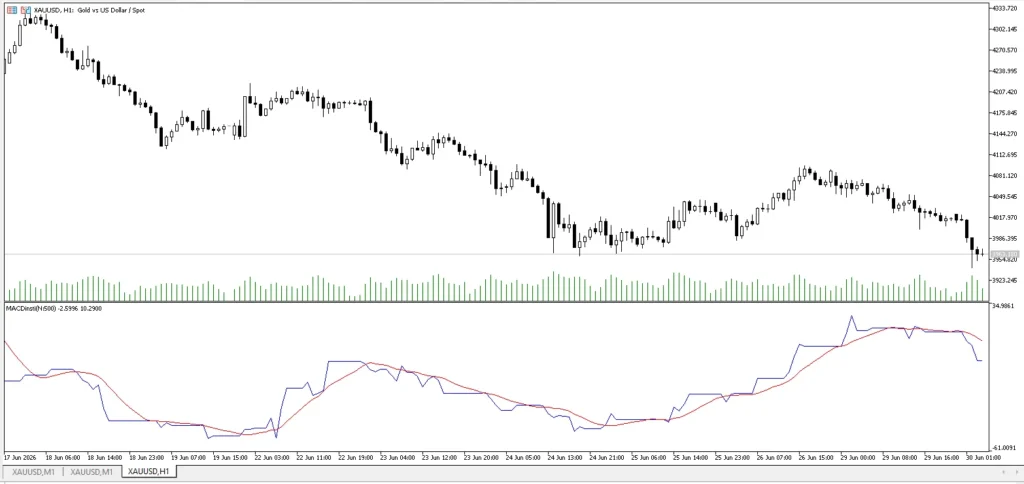Click the '18 Jun 14:00' time label
The width and height of the screenshot is (1024, 484).
coord(103,457)
